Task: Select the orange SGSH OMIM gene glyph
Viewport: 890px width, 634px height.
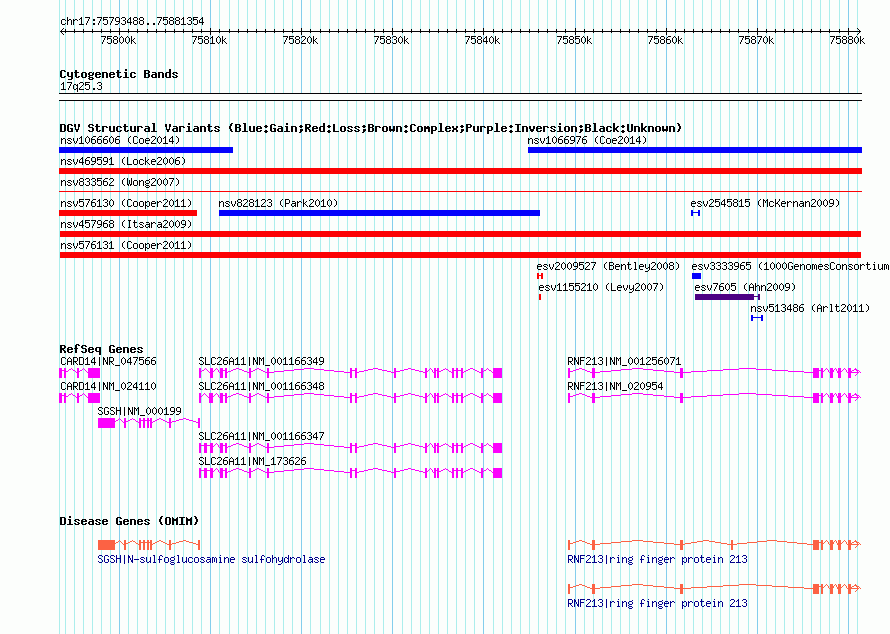Action: click(149, 545)
